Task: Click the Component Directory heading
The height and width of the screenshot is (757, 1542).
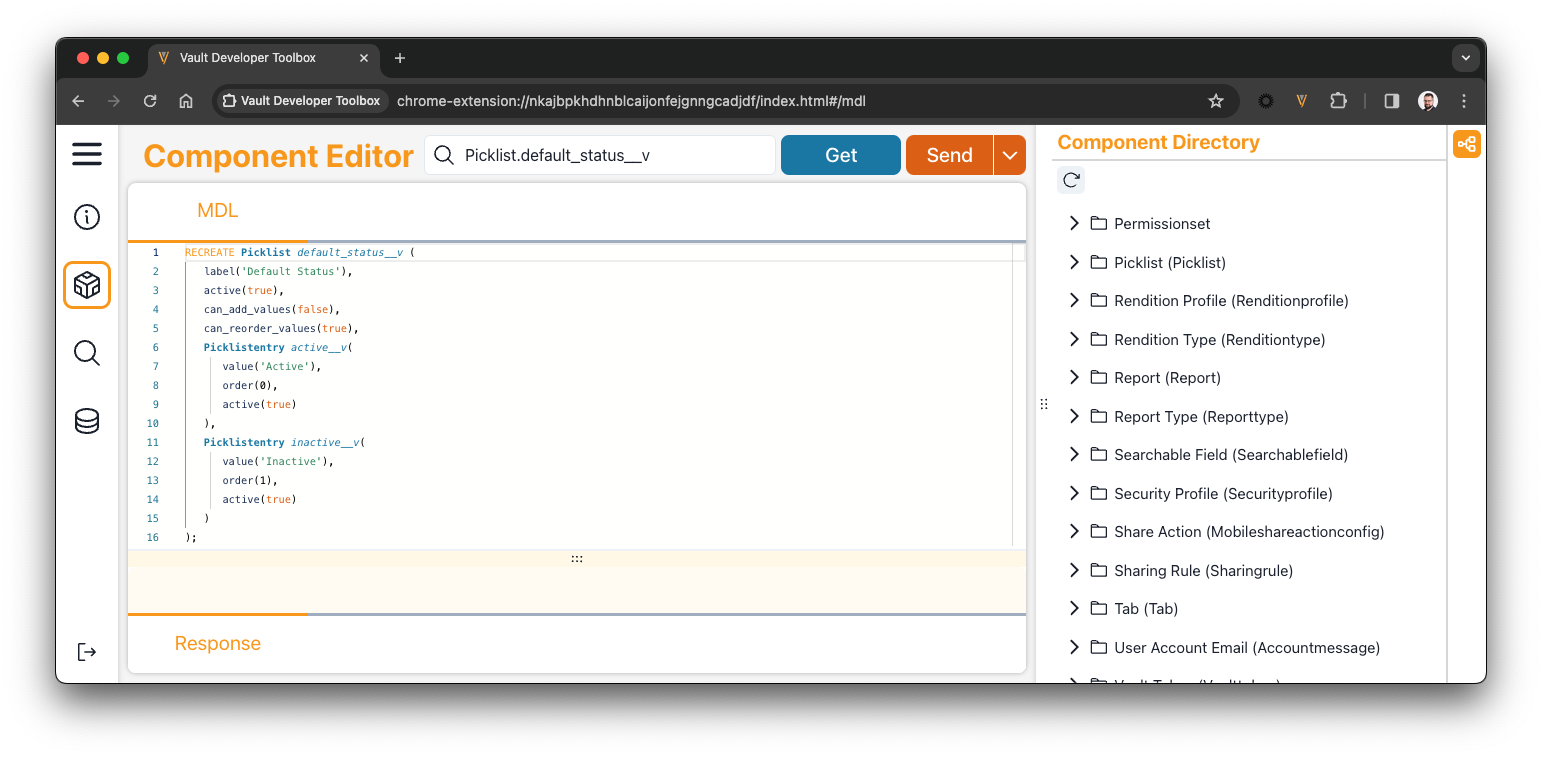Action: [1158, 142]
